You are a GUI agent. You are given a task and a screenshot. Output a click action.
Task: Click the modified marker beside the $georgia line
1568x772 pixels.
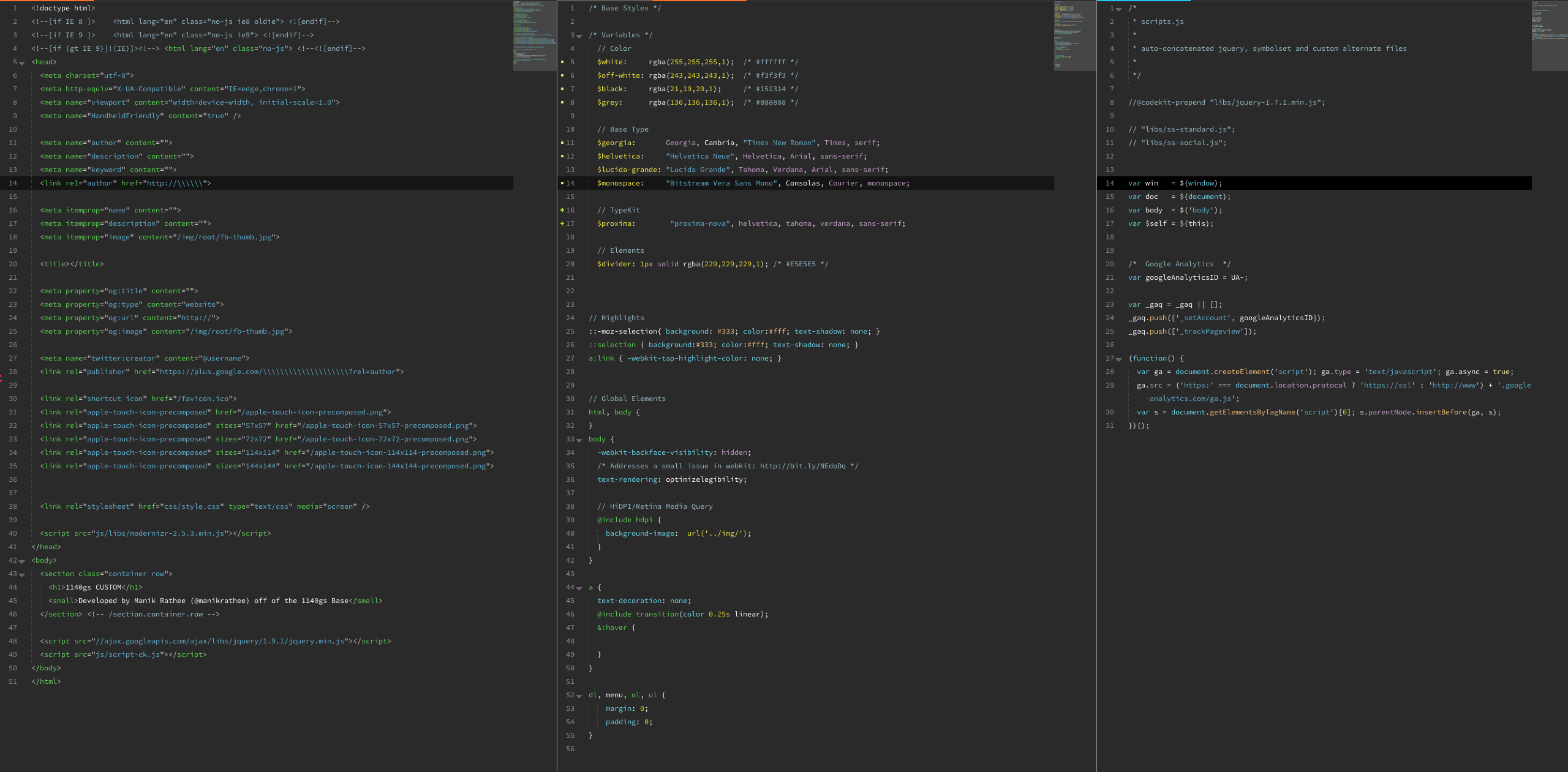pos(562,143)
